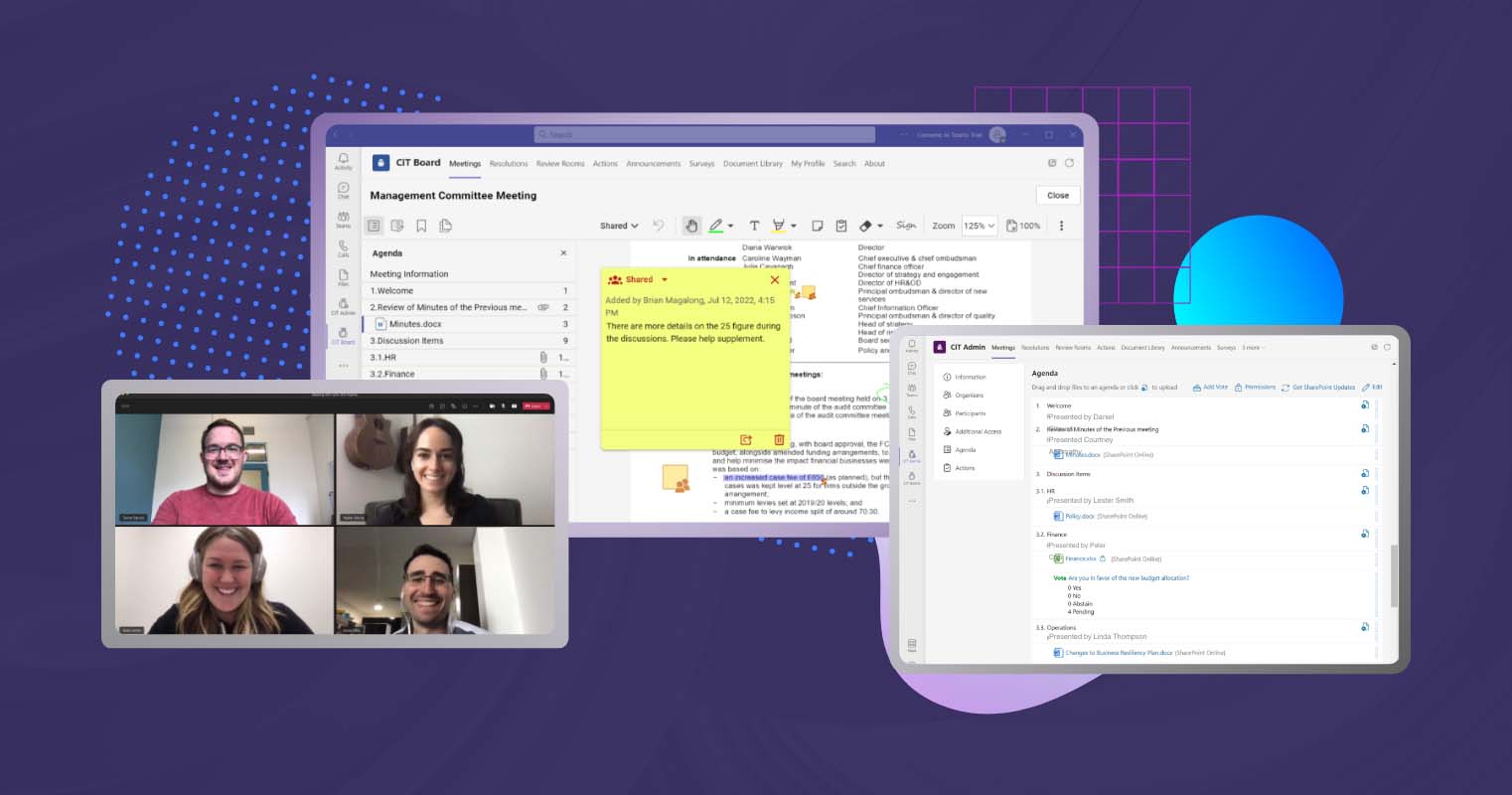Pick the Highlighter tool
Screen dimensions: 1512x795
tap(779, 225)
